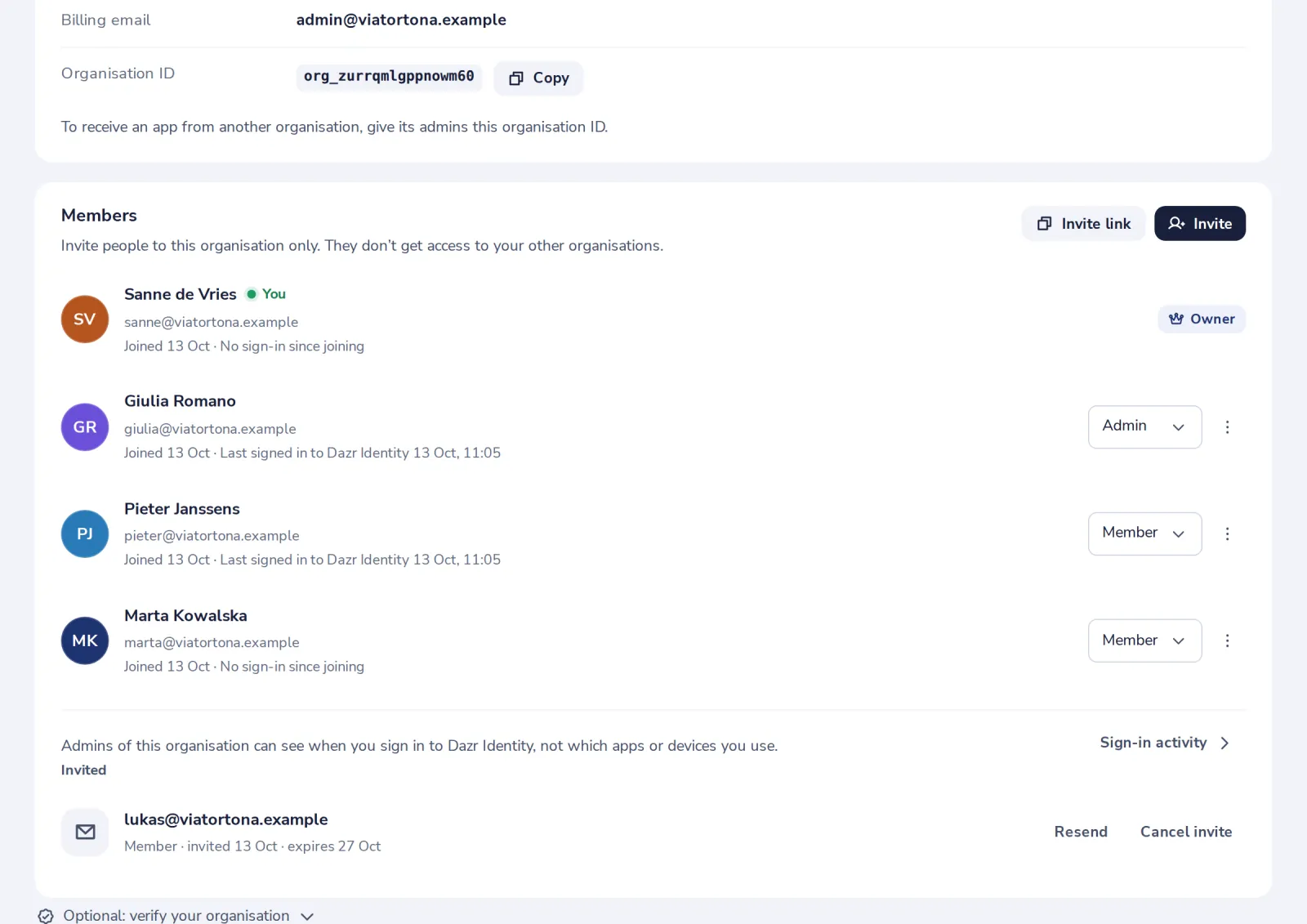The image size is (1307, 924).
Task: Copy the organisation ID
Action: pyautogui.click(x=538, y=78)
